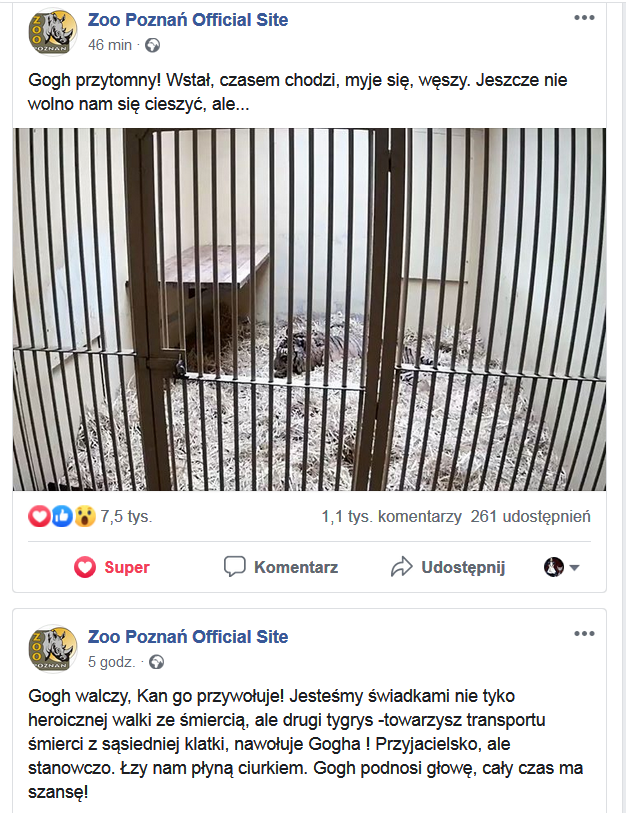This screenshot has height=813, width=626.
Task: Open the 1,1 tys. komentarzy link
Action: pos(391,516)
